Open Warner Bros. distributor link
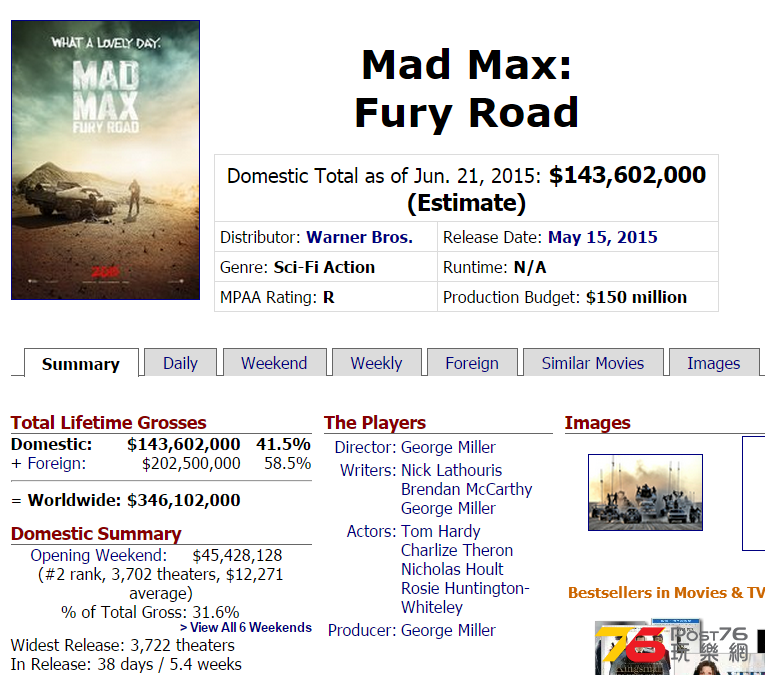 click(x=360, y=237)
